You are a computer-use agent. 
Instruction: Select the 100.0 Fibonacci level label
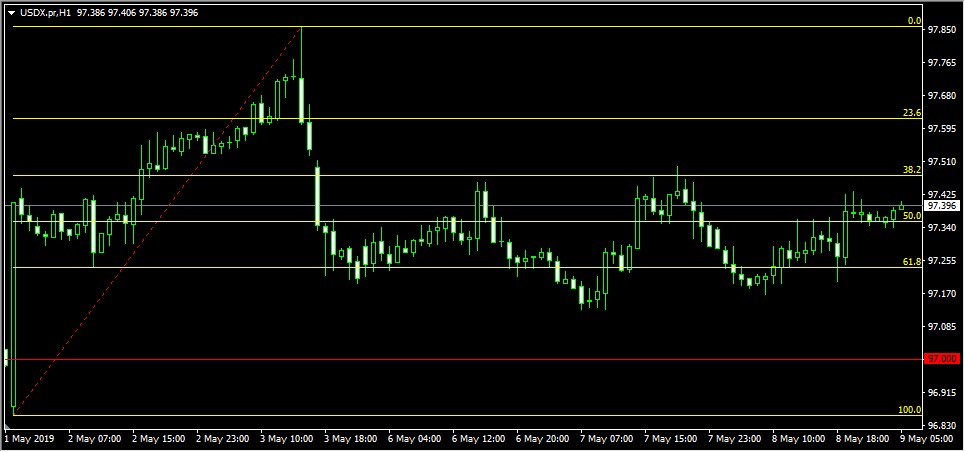coord(910,410)
